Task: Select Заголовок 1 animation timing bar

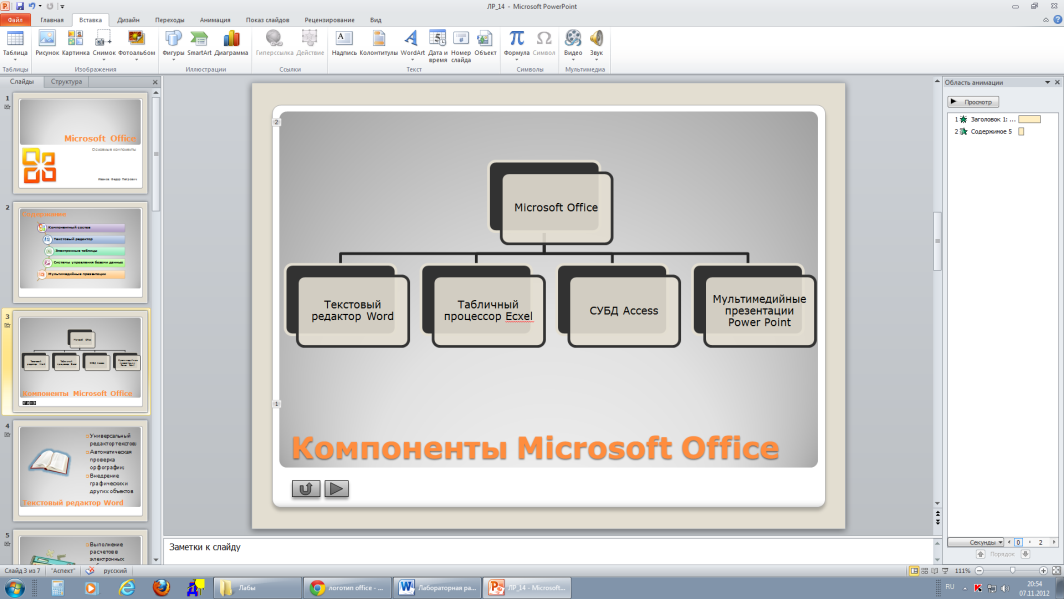Action: (1029, 119)
